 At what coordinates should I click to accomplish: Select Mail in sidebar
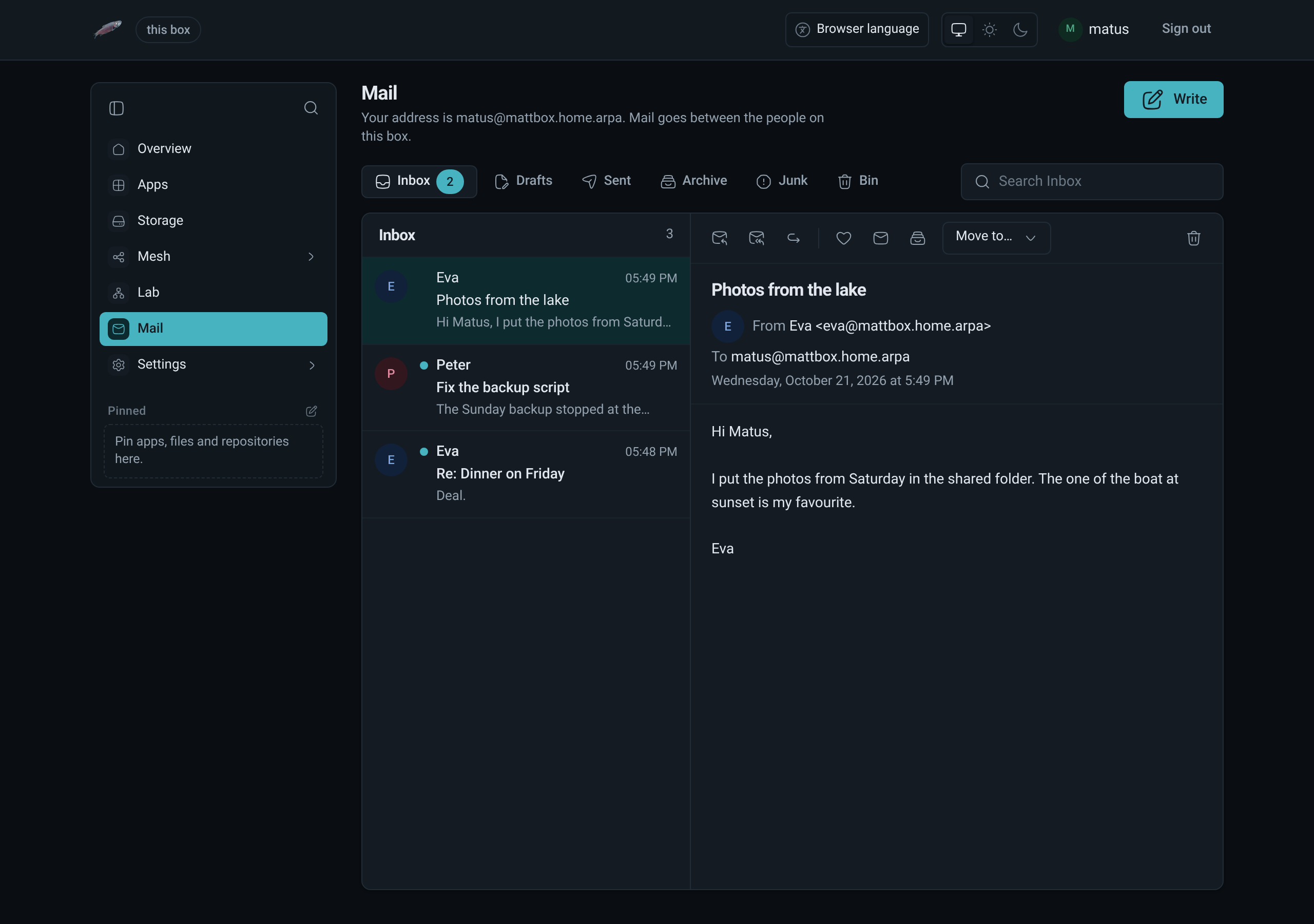tap(214, 329)
